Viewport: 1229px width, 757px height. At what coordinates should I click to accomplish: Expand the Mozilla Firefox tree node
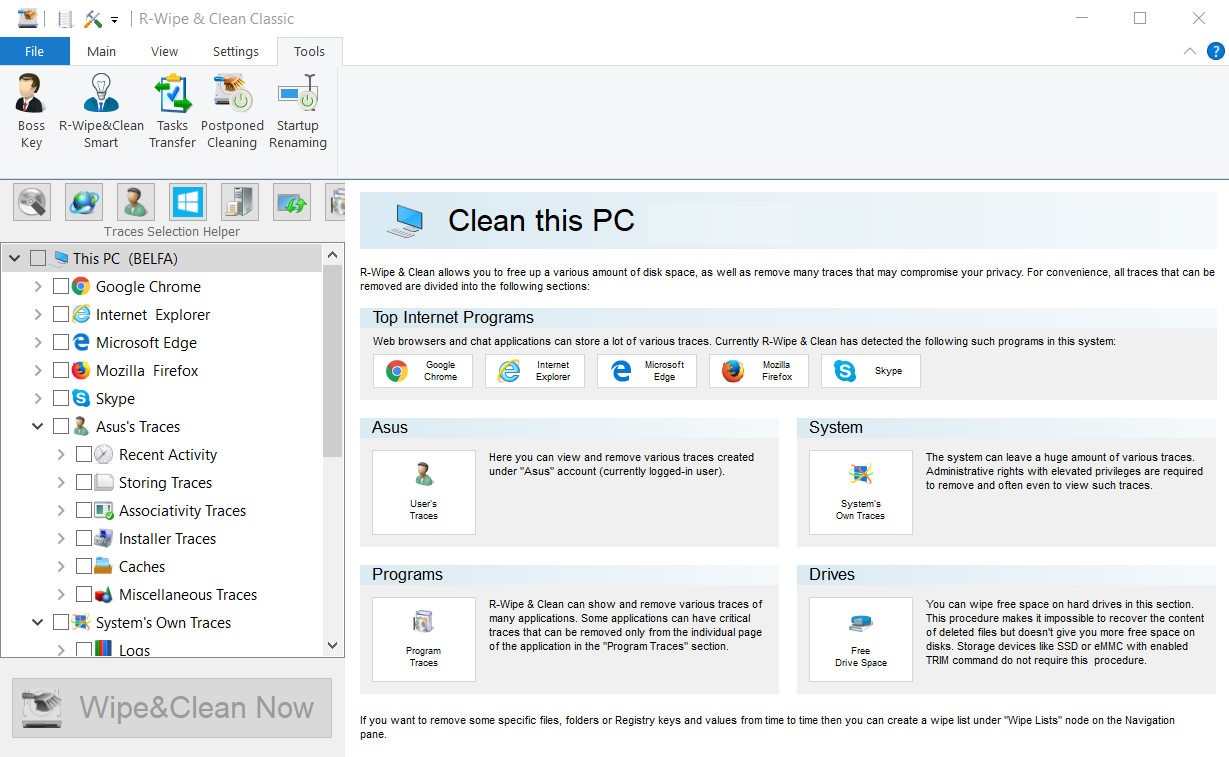tap(38, 370)
